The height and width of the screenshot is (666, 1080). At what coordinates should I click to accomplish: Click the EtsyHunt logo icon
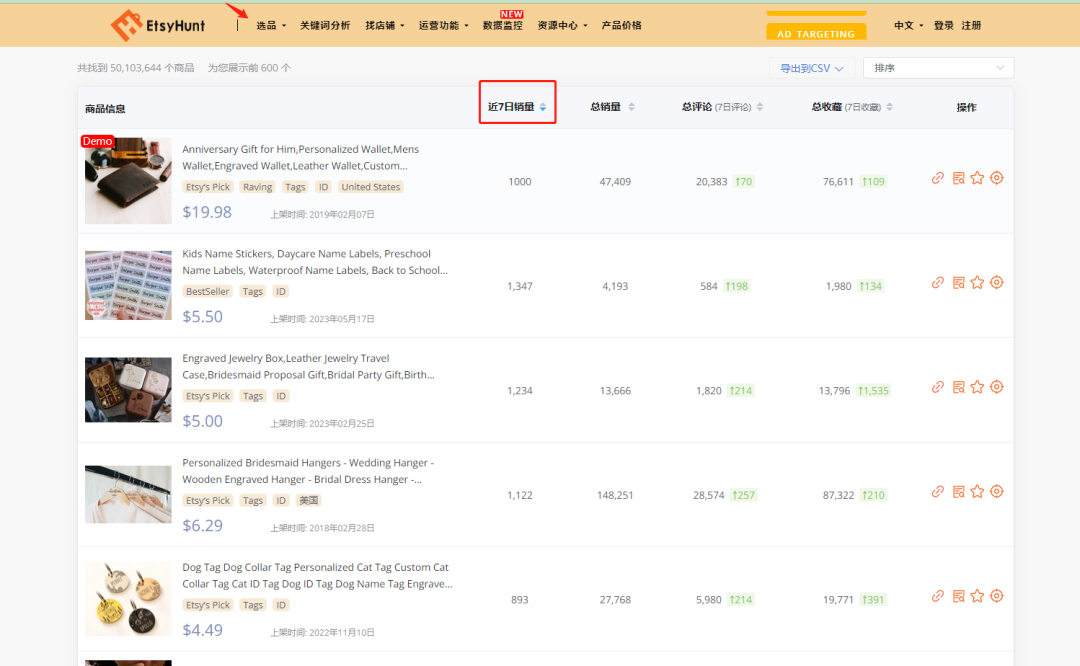(x=127, y=24)
